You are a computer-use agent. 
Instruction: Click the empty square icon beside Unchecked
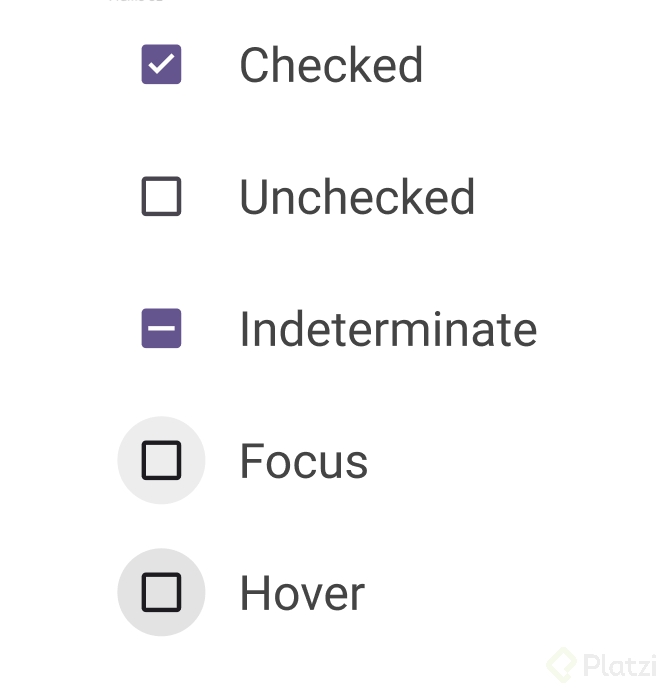coord(161,197)
